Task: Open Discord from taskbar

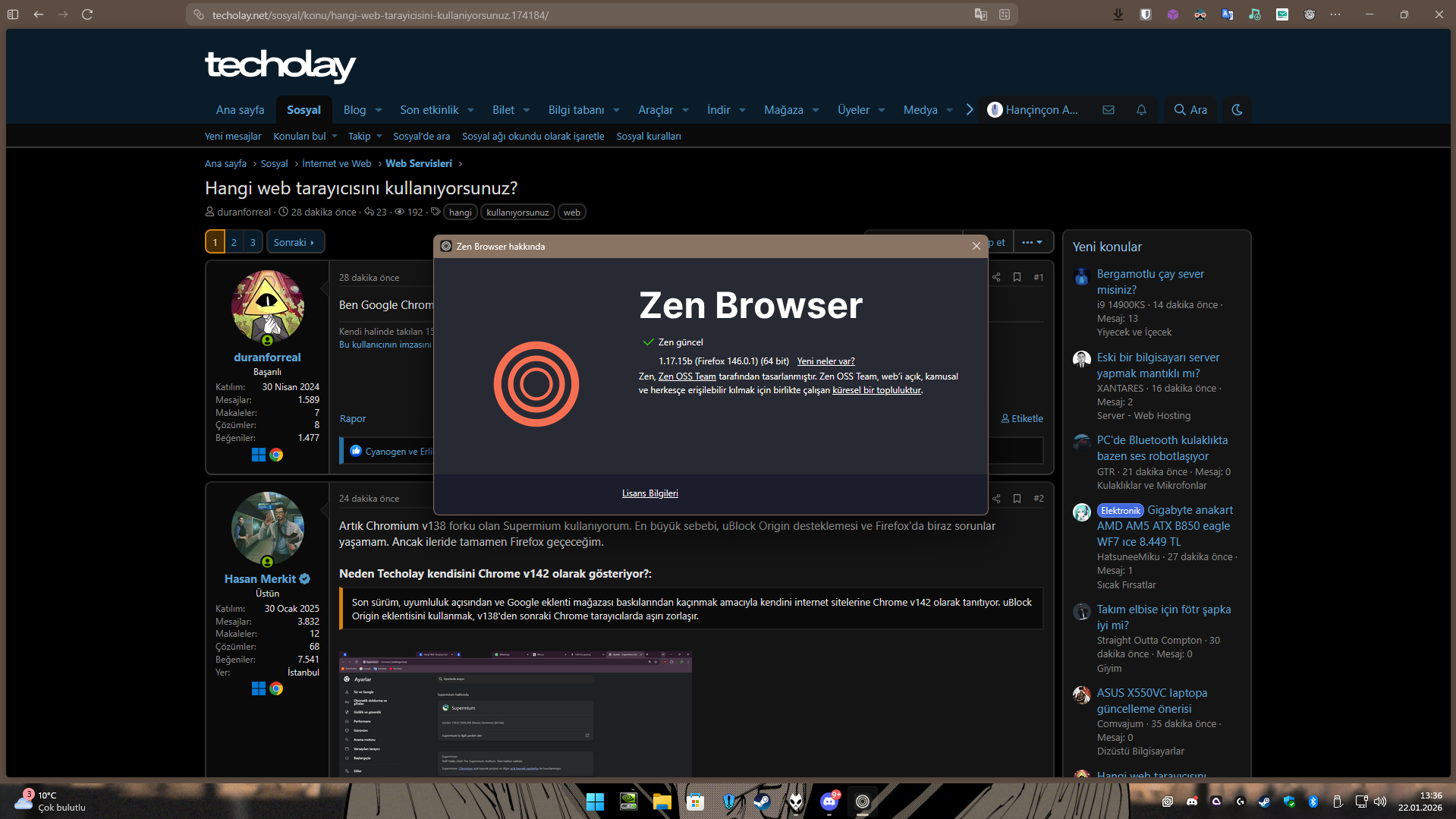Action: coord(829,802)
